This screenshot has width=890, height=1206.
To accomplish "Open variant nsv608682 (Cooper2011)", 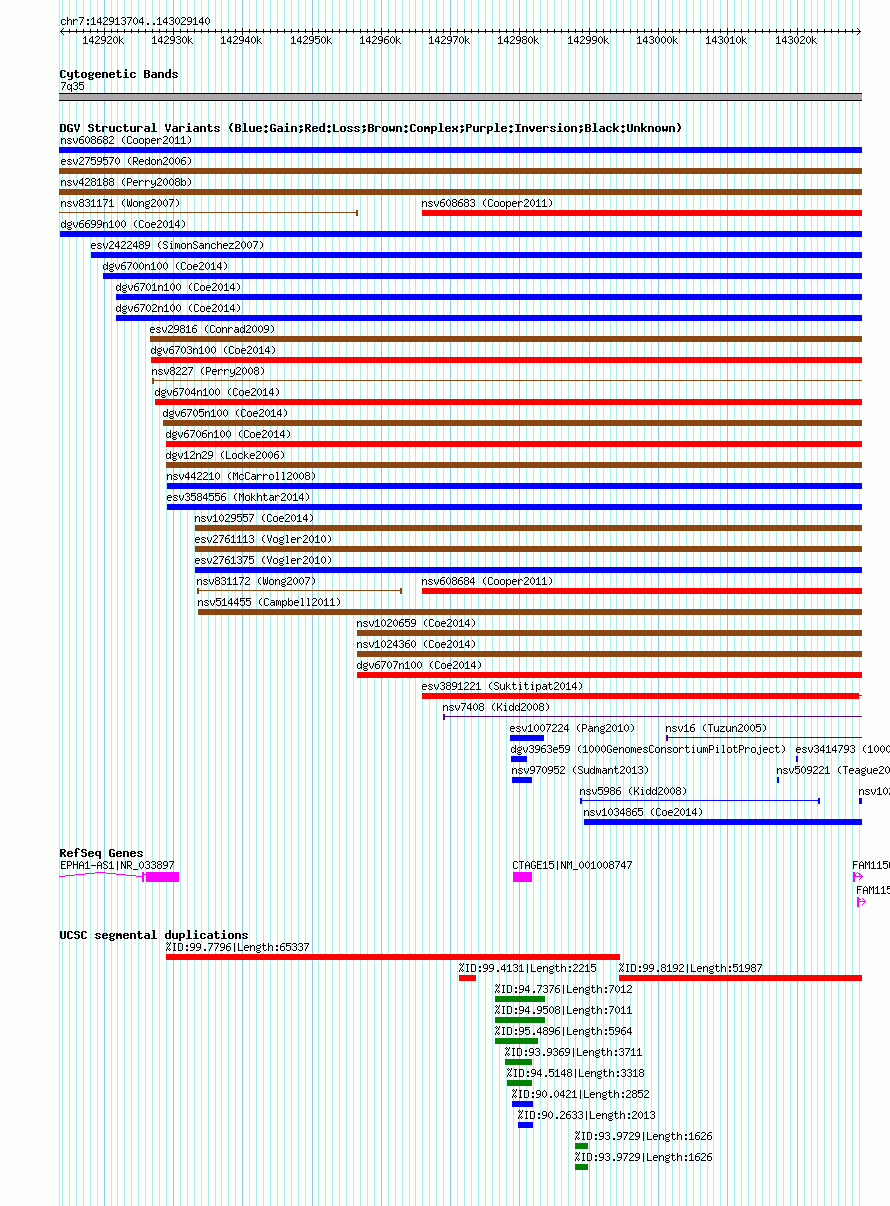I will (x=125, y=140).
